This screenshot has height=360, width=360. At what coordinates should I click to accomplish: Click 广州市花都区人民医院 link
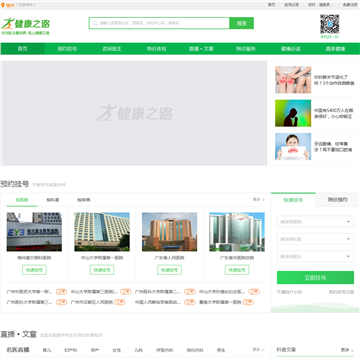click(x=92, y=302)
